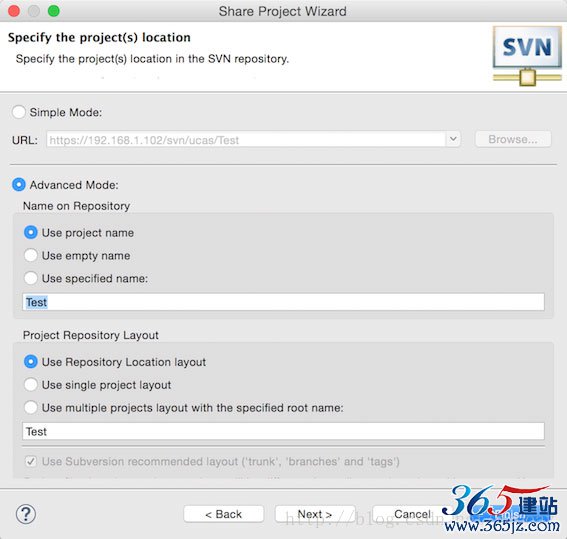The height and width of the screenshot is (539, 567).
Task: Go to previous step with Back
Action: pyautogui.click(x=223, y=514)
